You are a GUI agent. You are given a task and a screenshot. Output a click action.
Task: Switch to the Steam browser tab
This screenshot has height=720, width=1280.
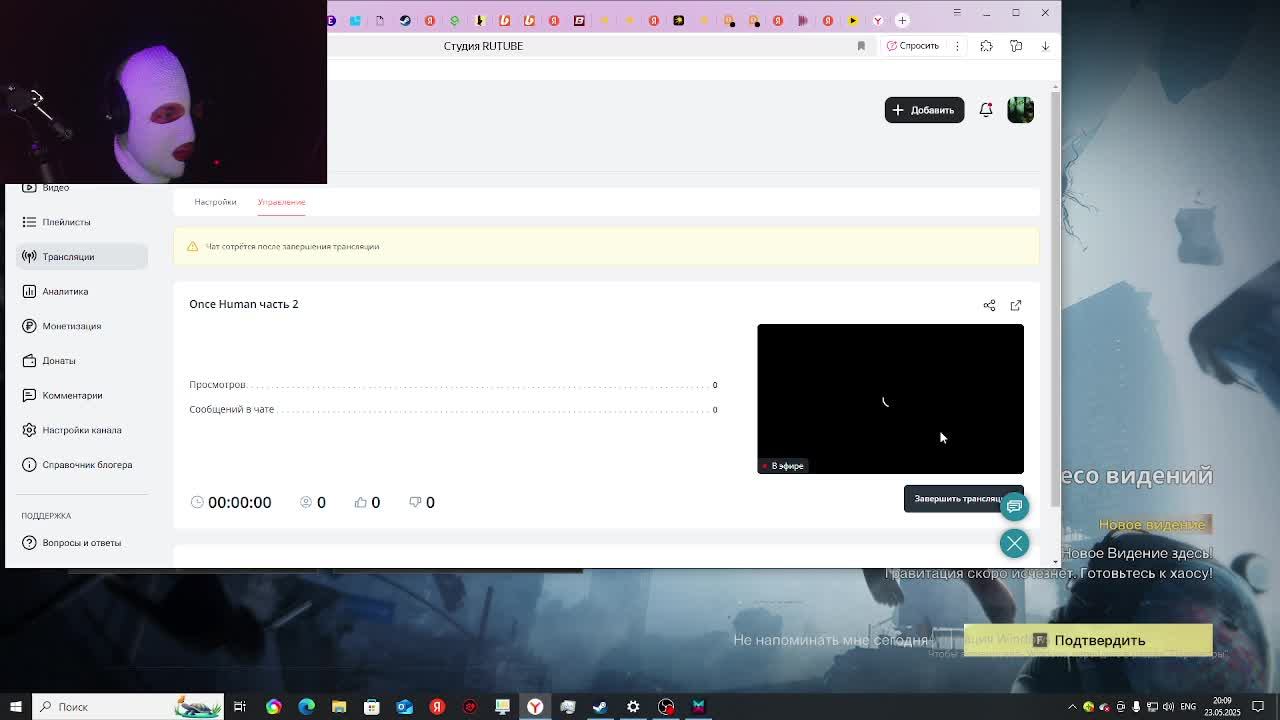point(405,20)
